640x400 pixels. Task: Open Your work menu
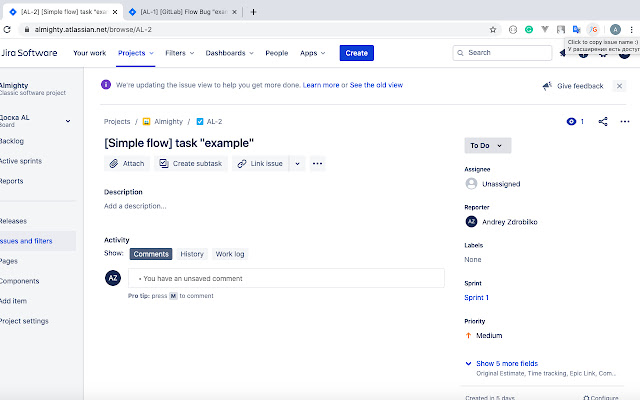coord(89,53)
